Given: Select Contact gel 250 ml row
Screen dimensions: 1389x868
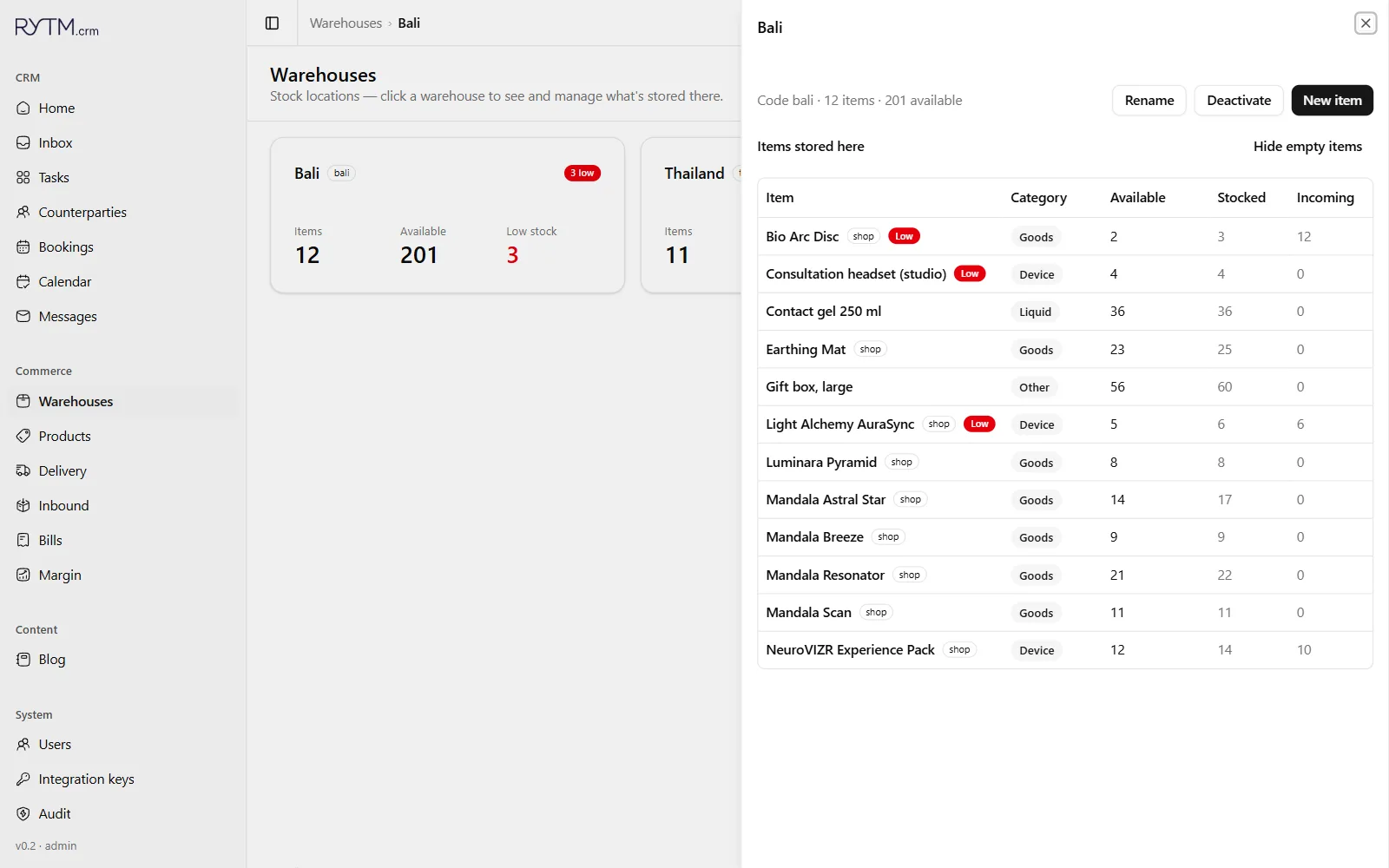Looking at the screenshot, I should [x=1065, y=312].
